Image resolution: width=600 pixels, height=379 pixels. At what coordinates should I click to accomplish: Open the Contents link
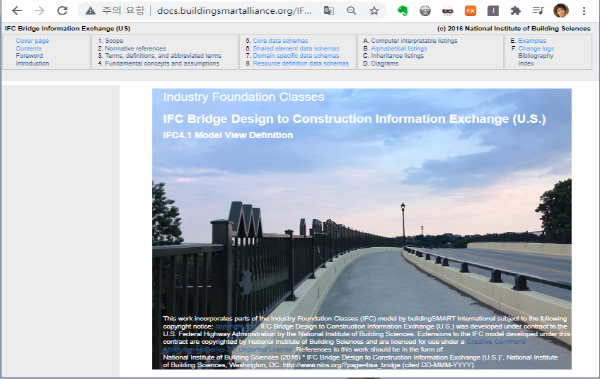28,48
